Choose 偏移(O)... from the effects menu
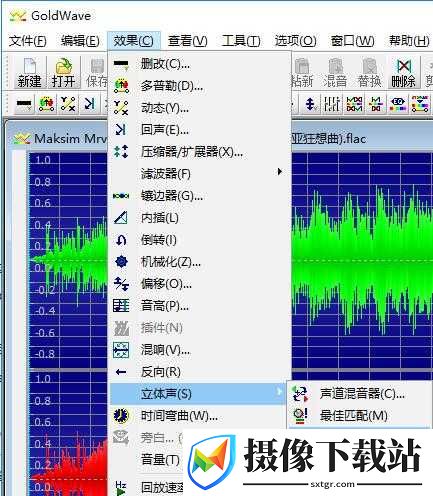Viewport: 433px width, 496px height. click(x=199, y=284)
